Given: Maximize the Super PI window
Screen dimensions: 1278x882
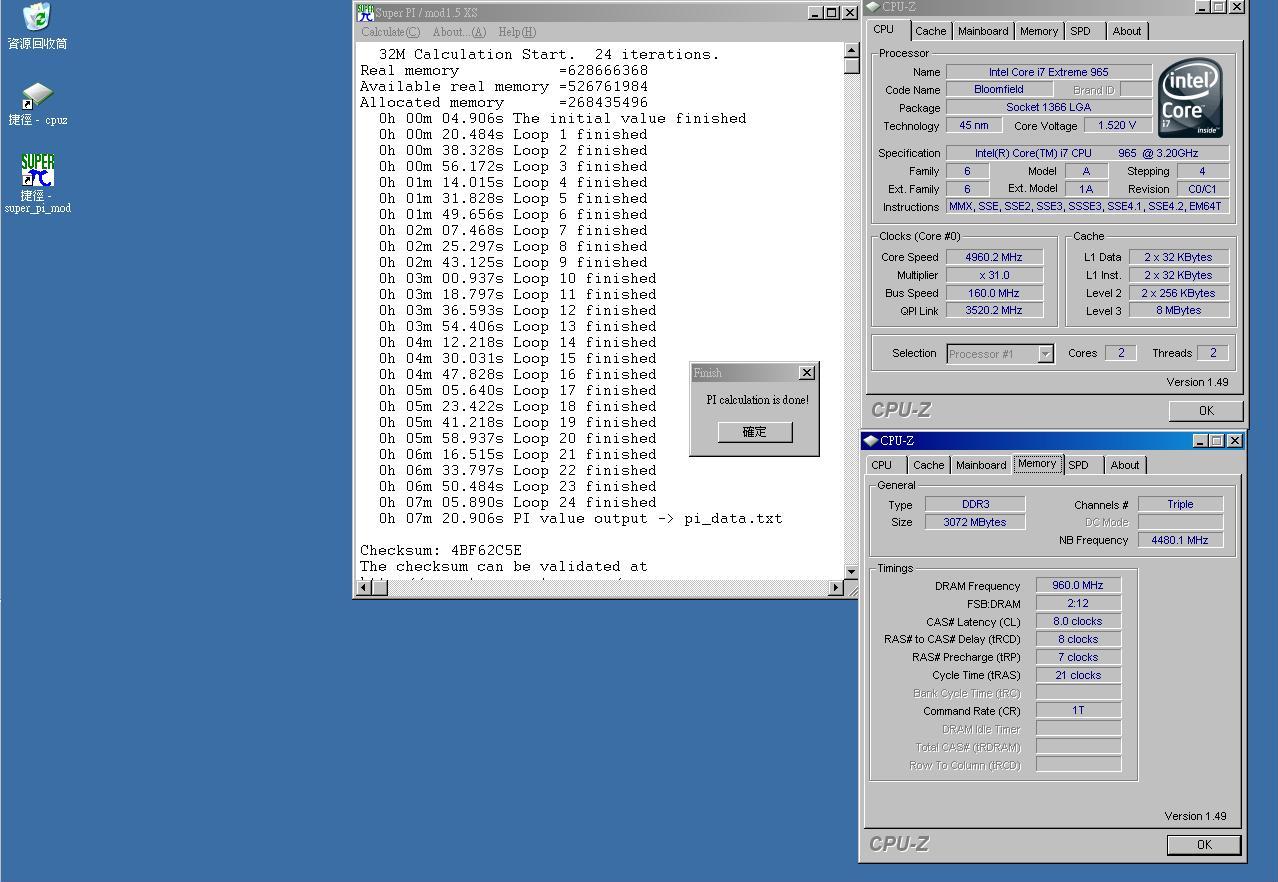Looking at the screenshot, I should (832, 13).
